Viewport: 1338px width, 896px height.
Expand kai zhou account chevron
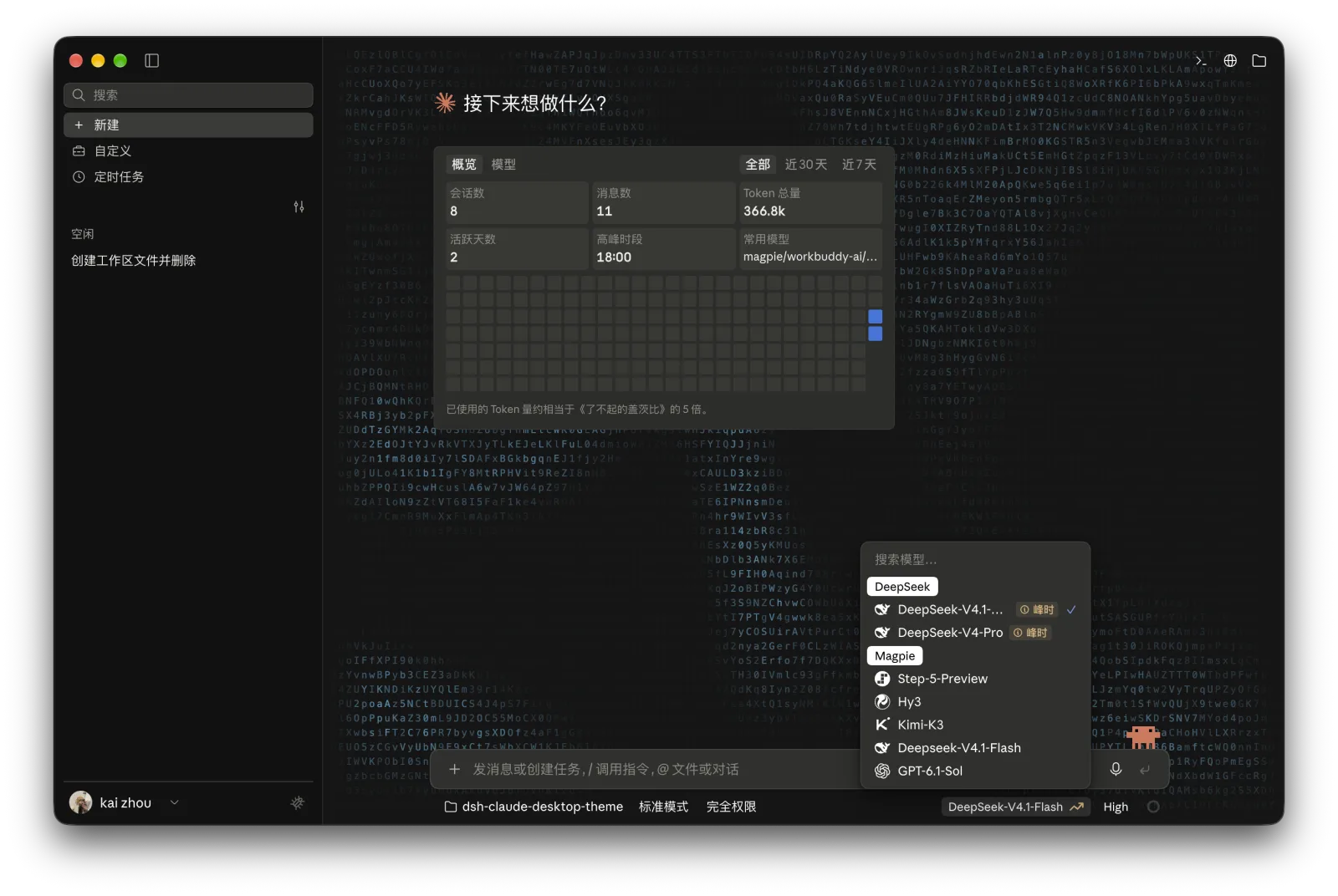(174, 802)
